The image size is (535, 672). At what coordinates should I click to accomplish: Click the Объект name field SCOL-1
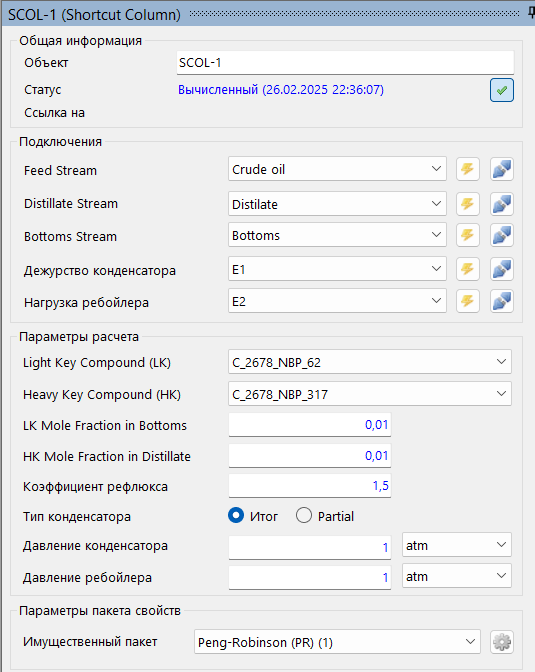(x=345, y=63)
